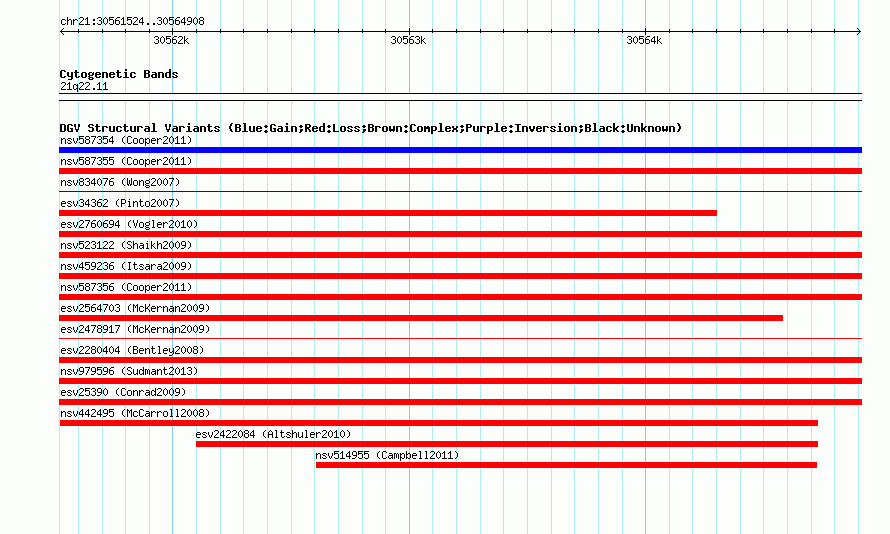The height and width of the screenshot is (534, 890).
Task: Click the red nsv587355 loss bar
Action: click(x=460, y=171)
